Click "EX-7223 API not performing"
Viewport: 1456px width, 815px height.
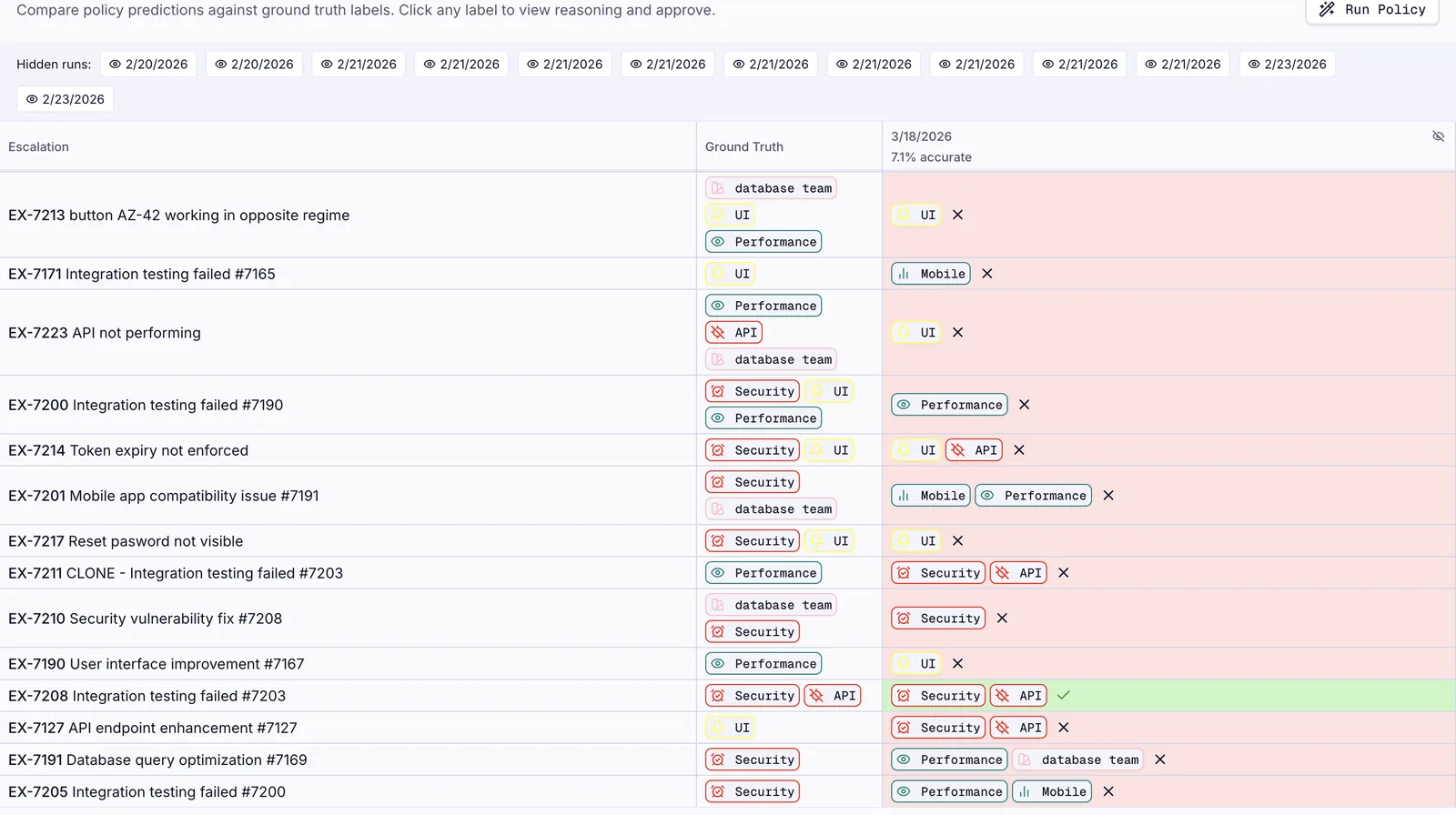(x=105, y=333)
